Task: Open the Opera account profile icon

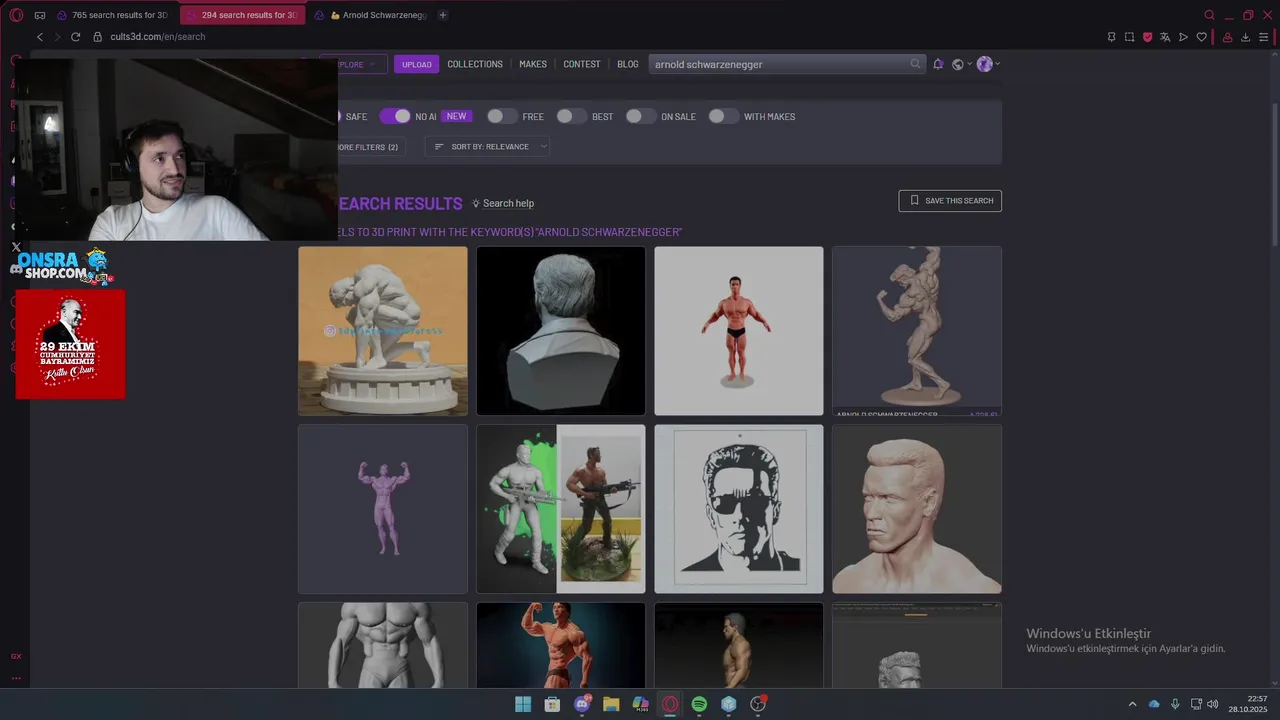Action: click(x=1227, y=37)
